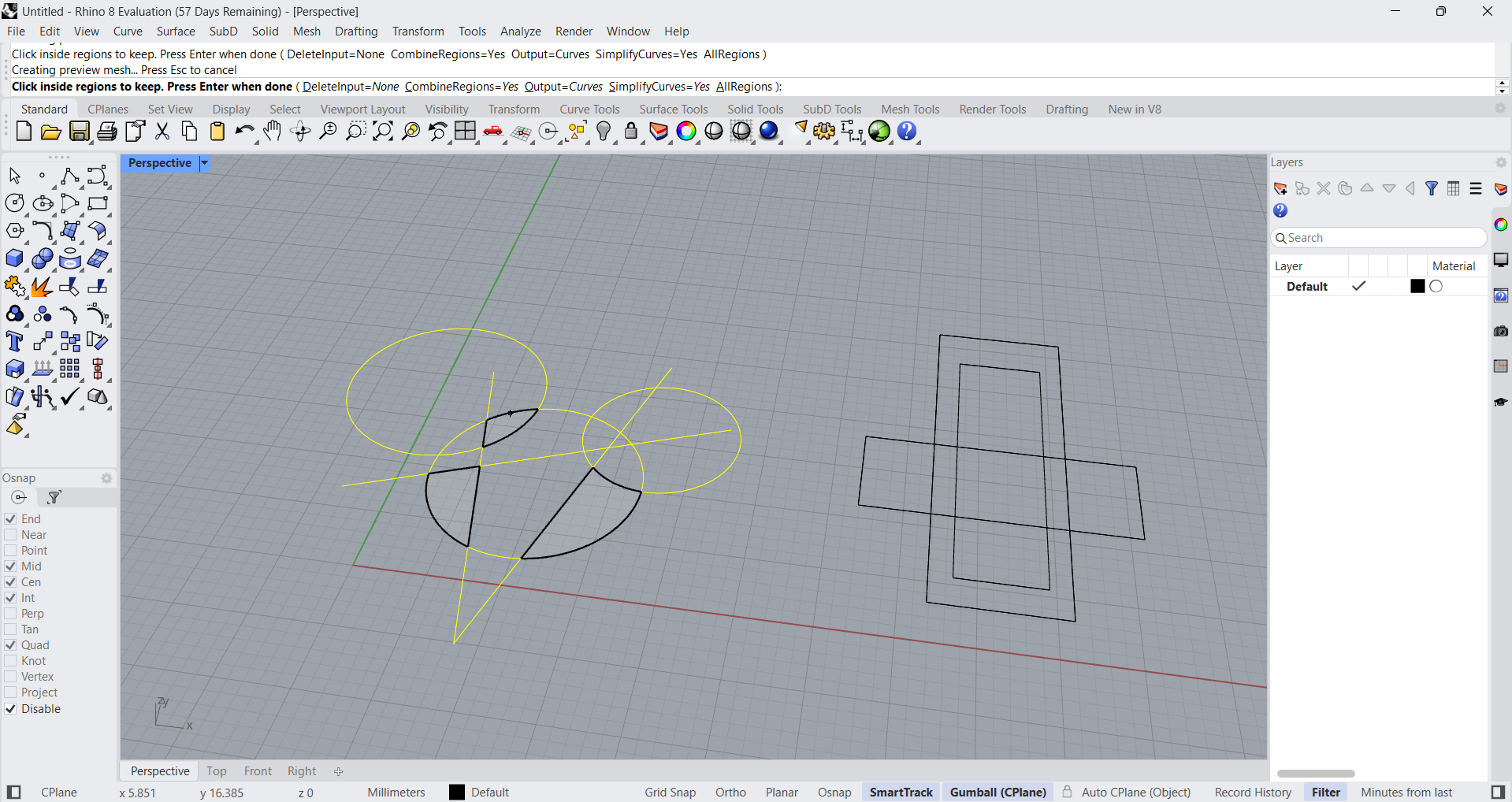Select the Pan tool in the toolbar

click(272, 132)
